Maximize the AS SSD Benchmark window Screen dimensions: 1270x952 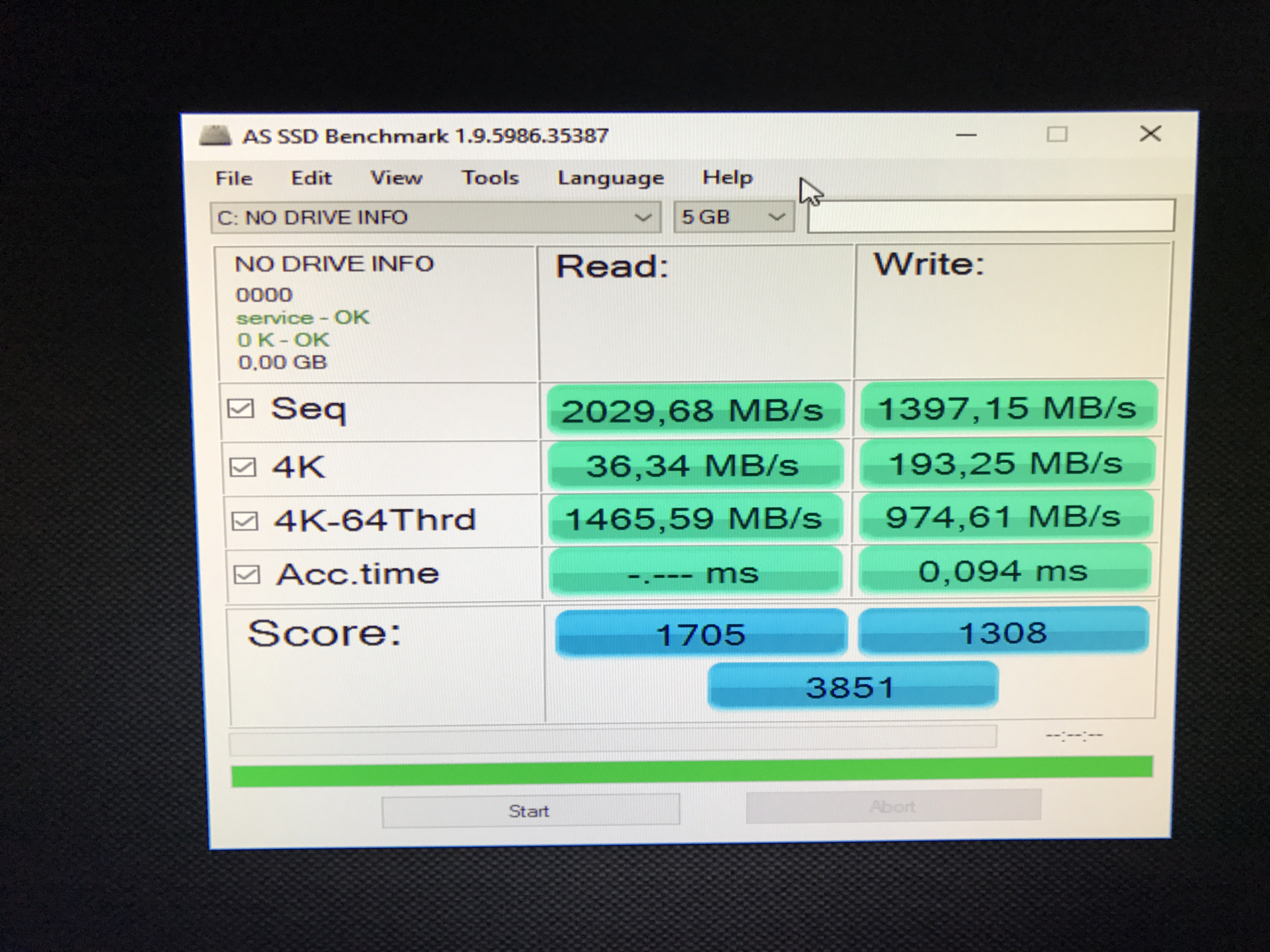[x=1057, y=134]
